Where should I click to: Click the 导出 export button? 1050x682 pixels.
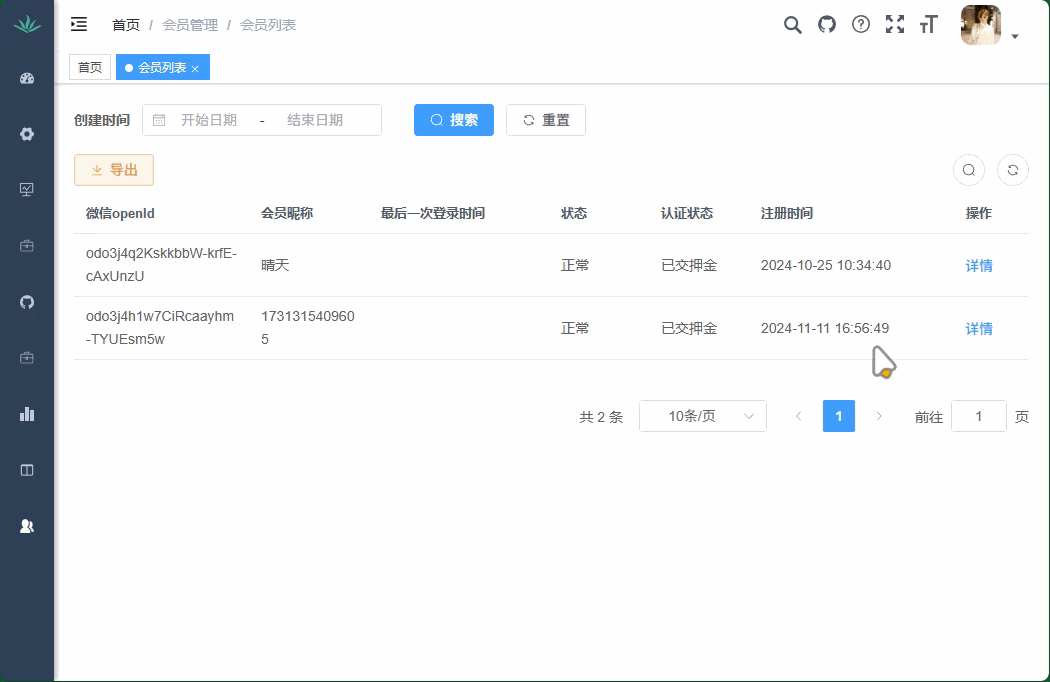(x=114, y=170)
